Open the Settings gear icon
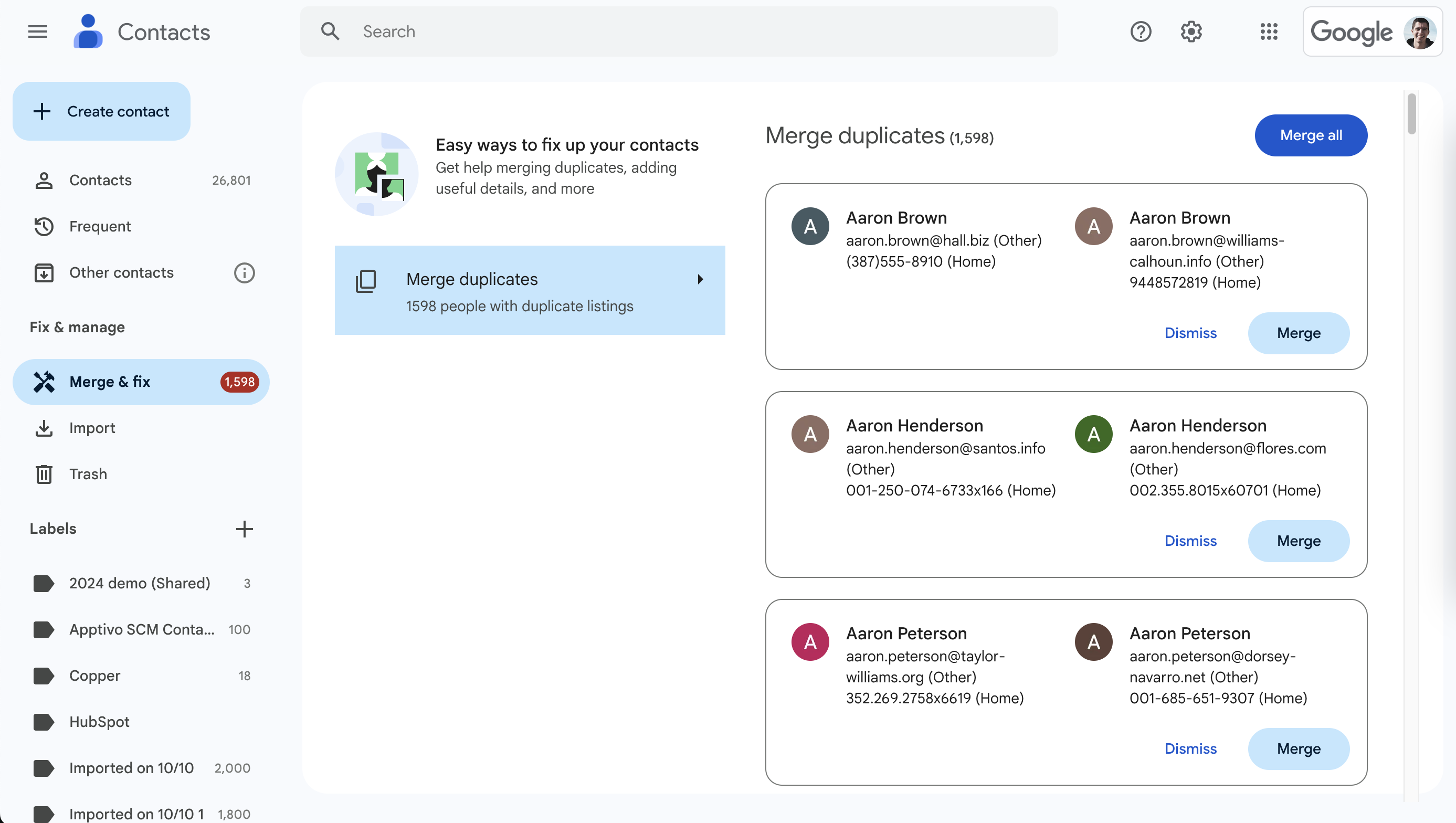Screen dimensions: 1456x823 pos(1191,31)
